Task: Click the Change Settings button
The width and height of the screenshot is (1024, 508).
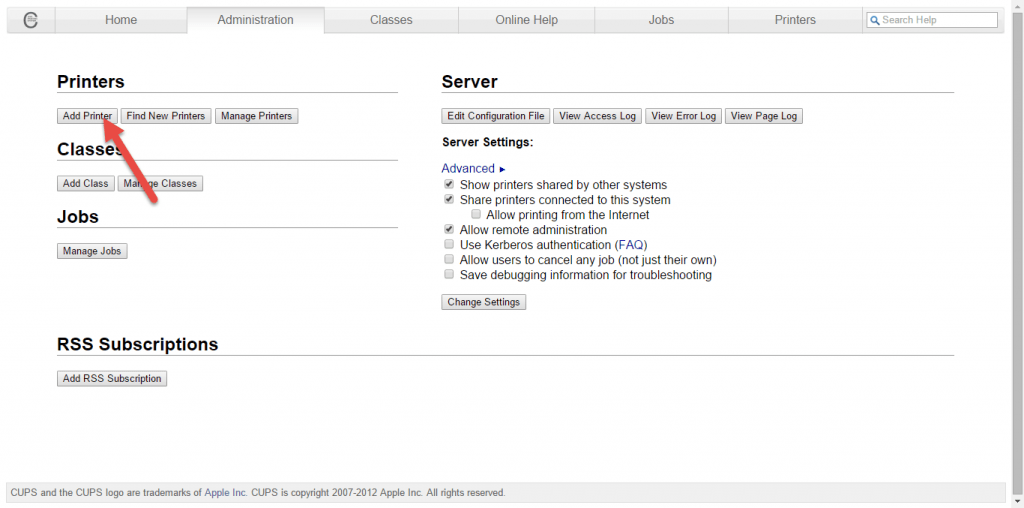Action: coord(483,302)
